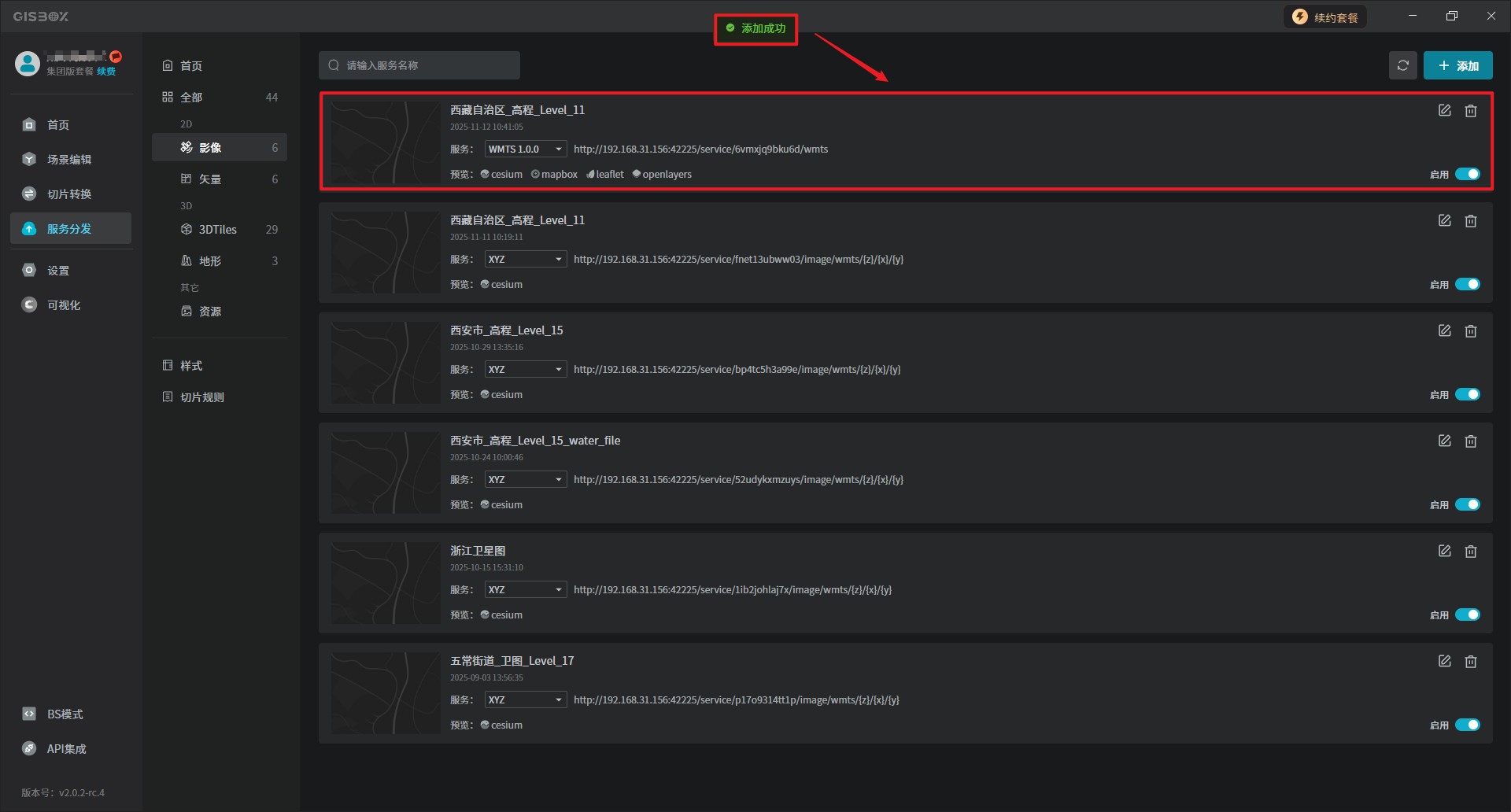Select the 3DTiles category

coord(218,230)
